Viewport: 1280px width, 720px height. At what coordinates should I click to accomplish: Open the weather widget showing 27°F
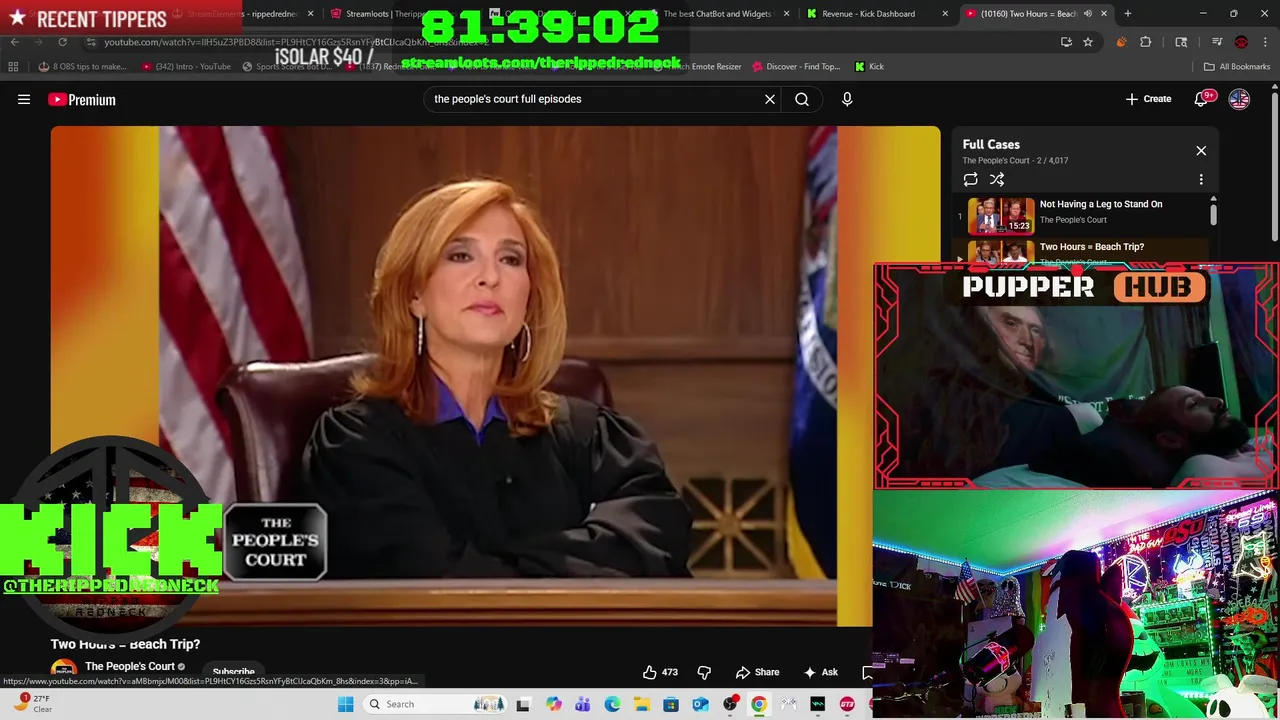[x=32, y=704]
